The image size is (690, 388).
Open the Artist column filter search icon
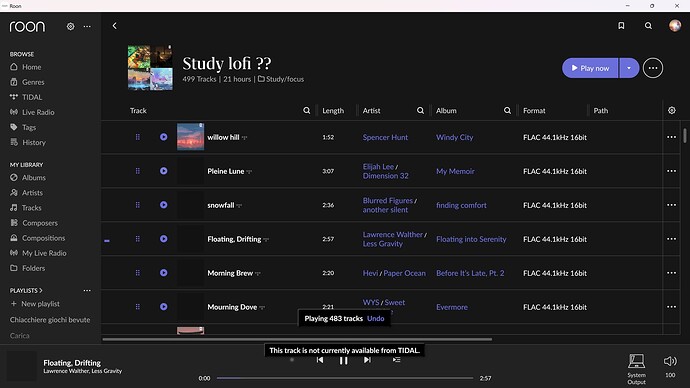(x=420, y=110)
